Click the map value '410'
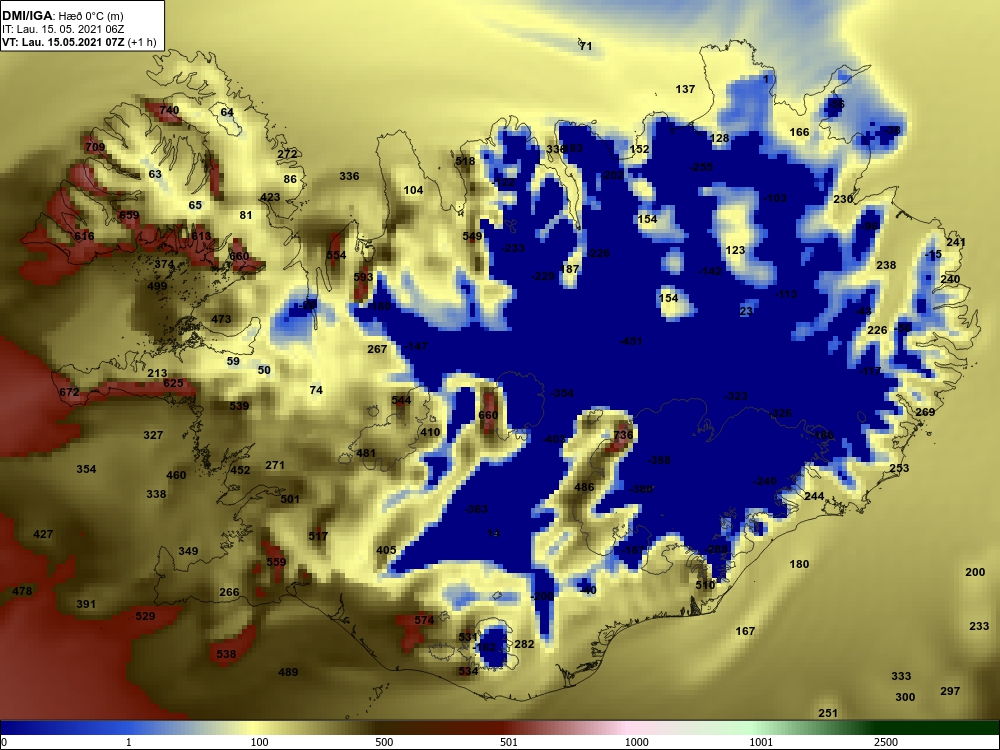 pos(430,432)
